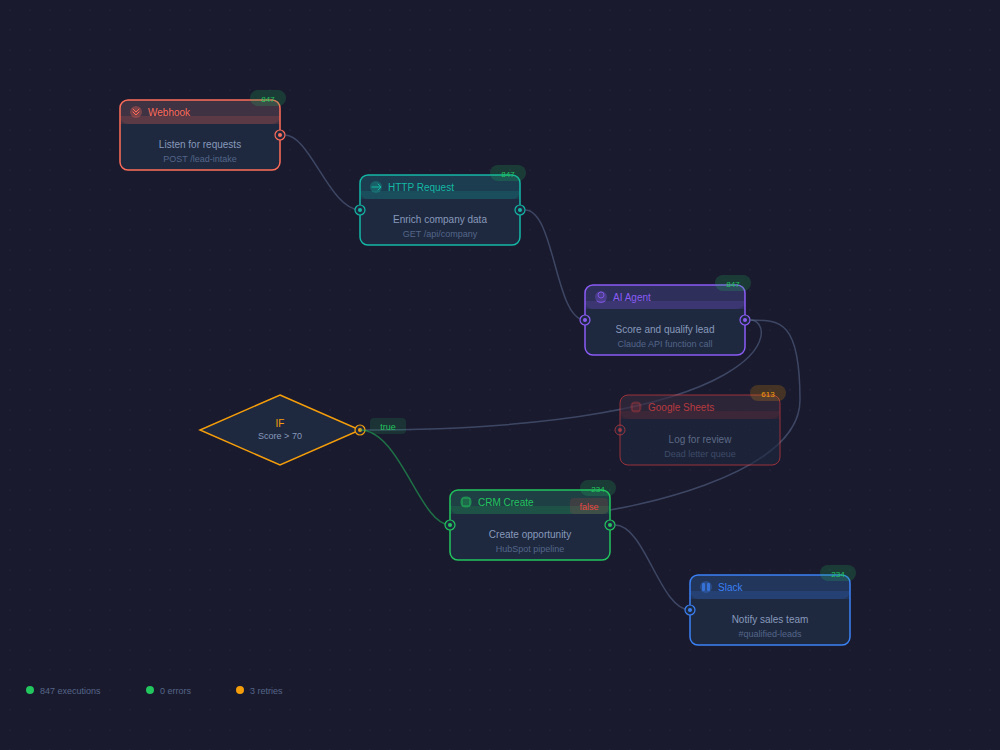
Task: Click the "Google Sheets" node title
Action: [x=681, y=407]
